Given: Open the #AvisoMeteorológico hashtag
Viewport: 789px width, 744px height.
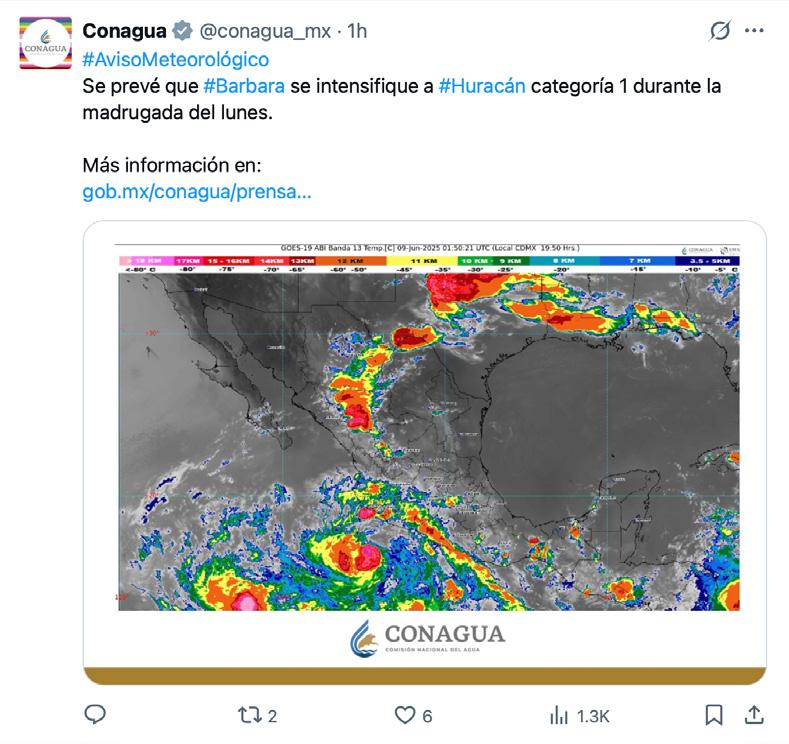Looking at the screenshot, I should click(x=175, y=59).
